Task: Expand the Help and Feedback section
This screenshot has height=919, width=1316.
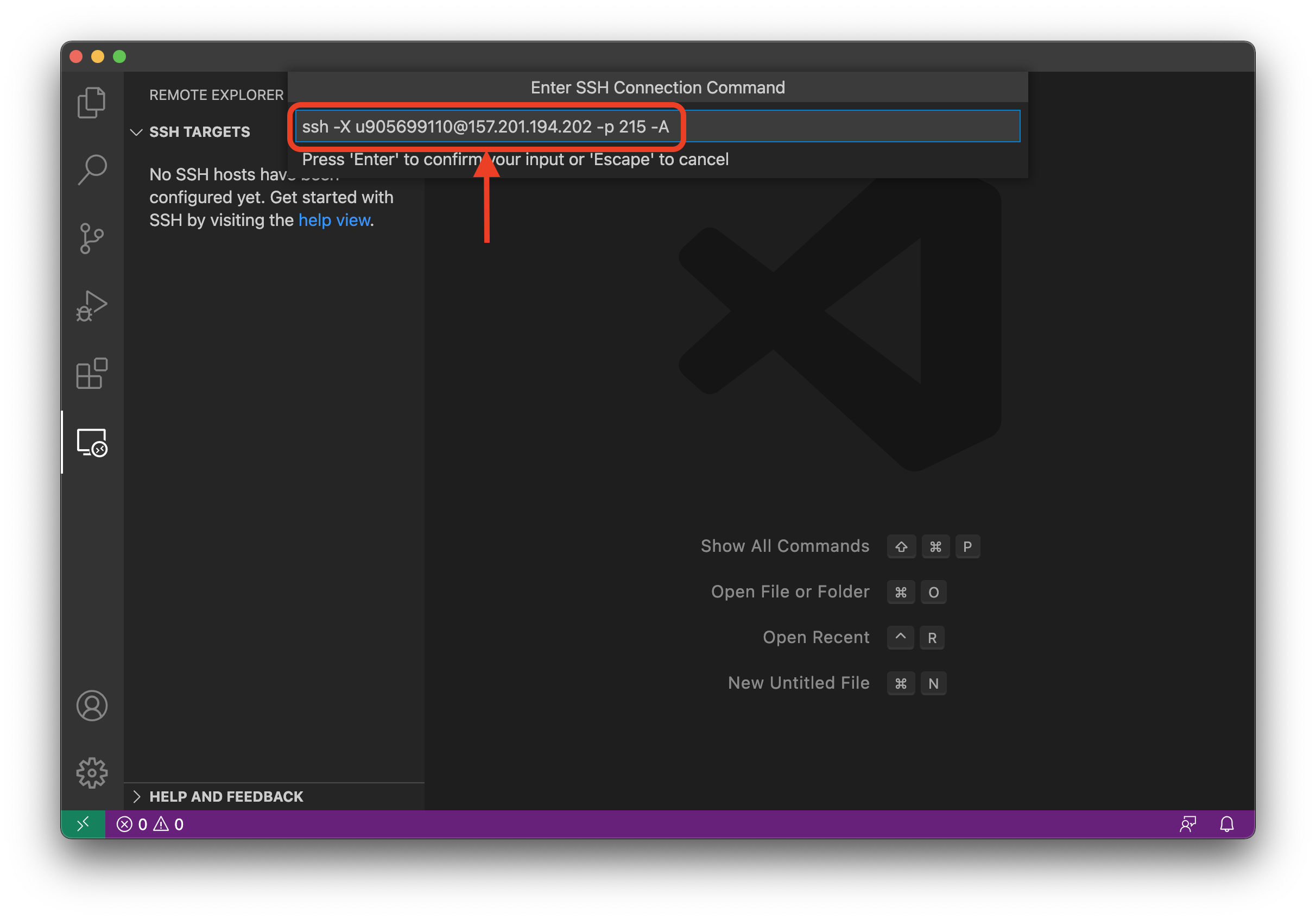Action: coord(136,796)
